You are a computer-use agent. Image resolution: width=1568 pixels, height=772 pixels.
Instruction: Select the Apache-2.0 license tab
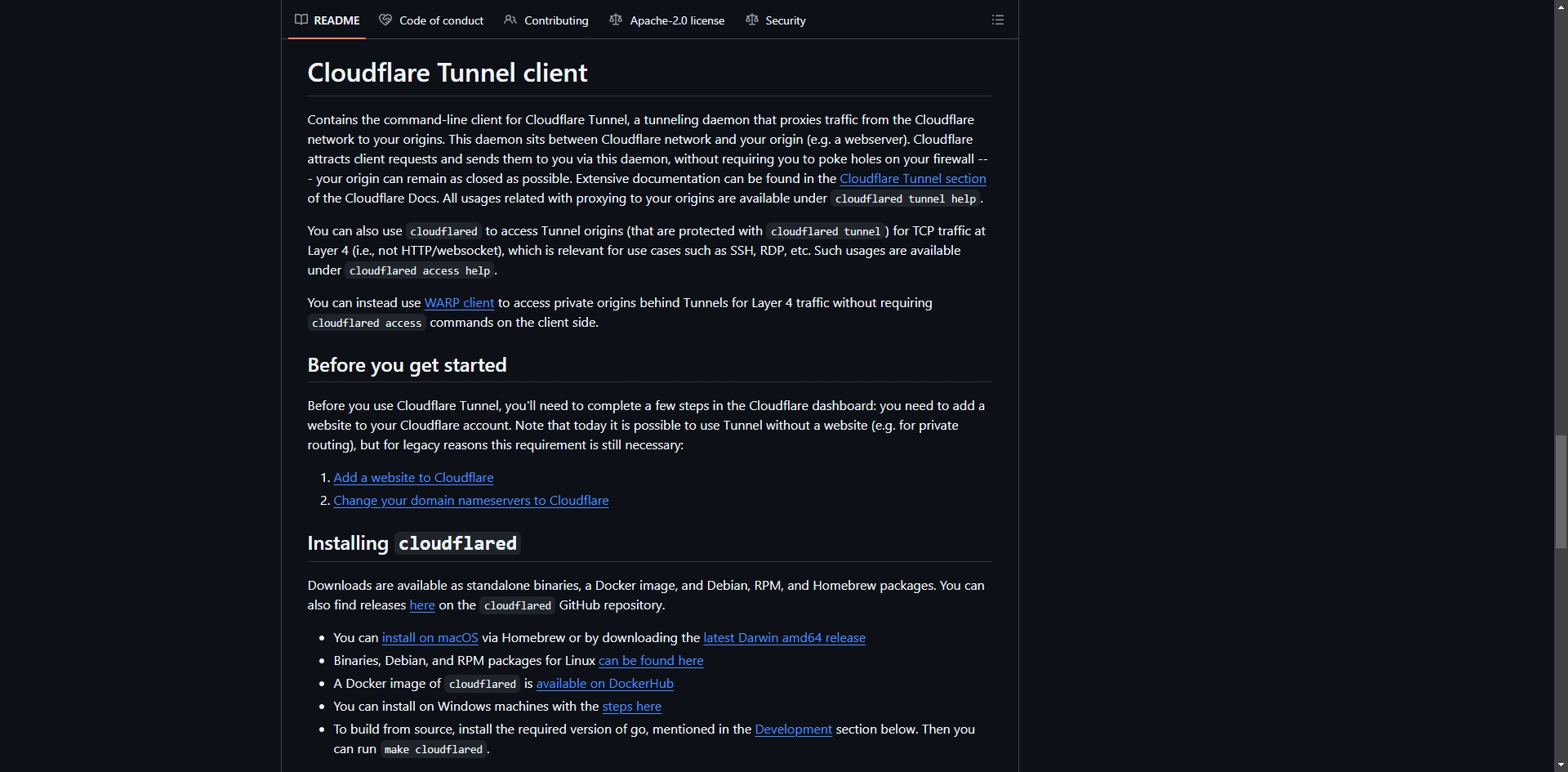(x=667, y=20)
